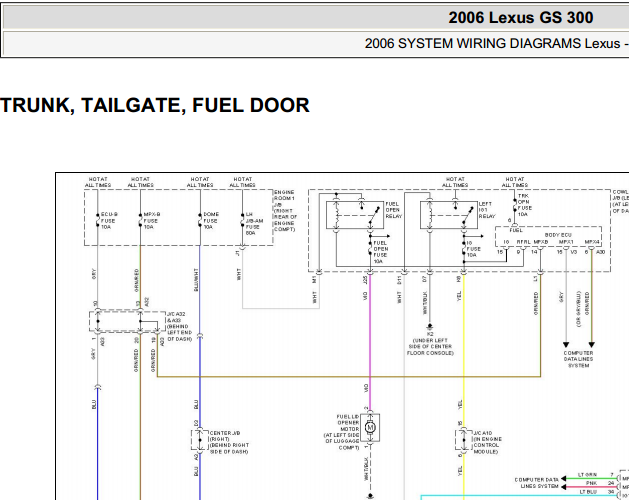629x500 pixels.
Task: Click the 'ENGINE ROOM 1 J/B' location label
Action: [285, 211]
